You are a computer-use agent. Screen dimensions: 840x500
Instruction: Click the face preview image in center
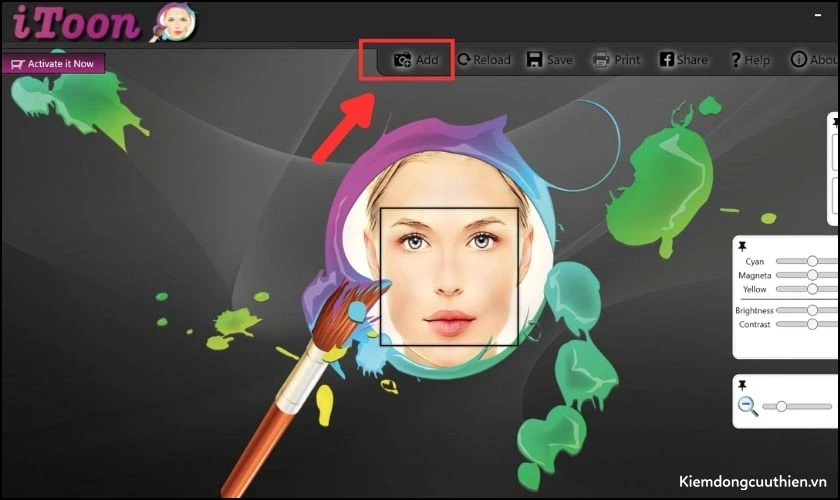449,277
